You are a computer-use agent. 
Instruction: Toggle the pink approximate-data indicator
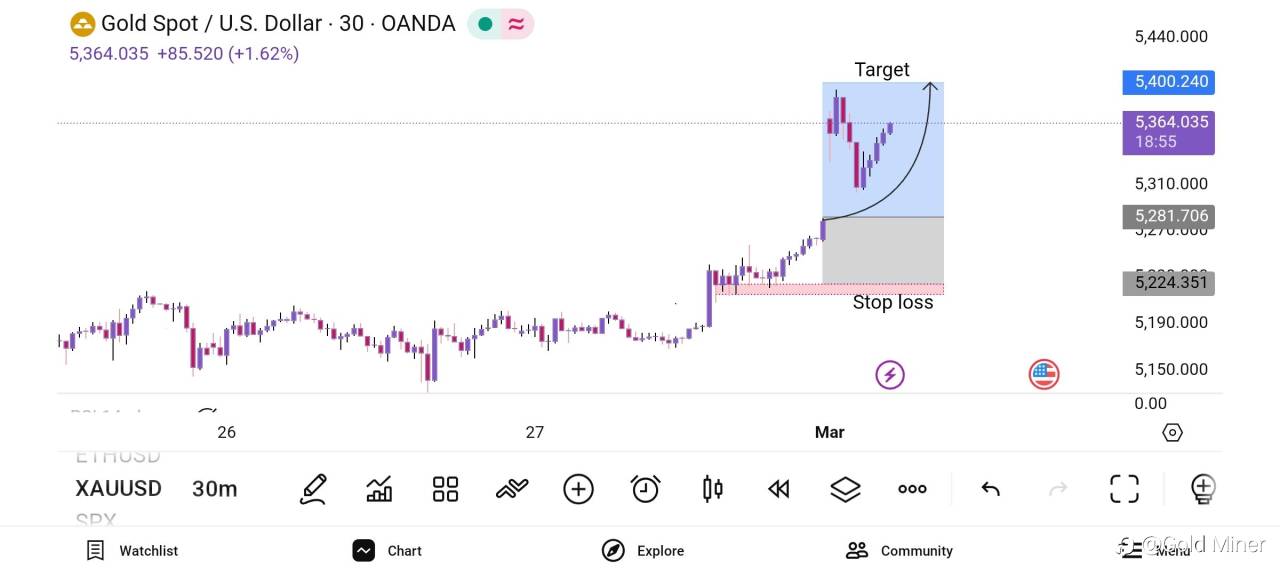[516, 24]
